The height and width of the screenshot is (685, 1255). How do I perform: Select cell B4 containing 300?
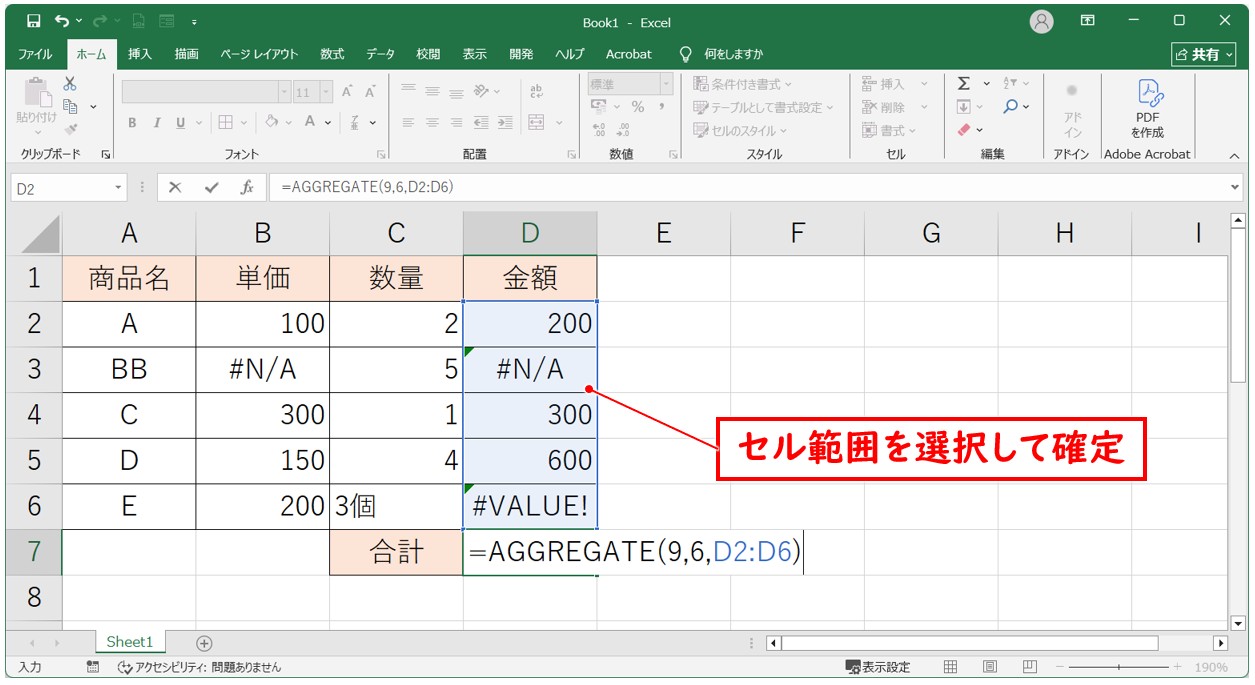click(x=262, y=414)
